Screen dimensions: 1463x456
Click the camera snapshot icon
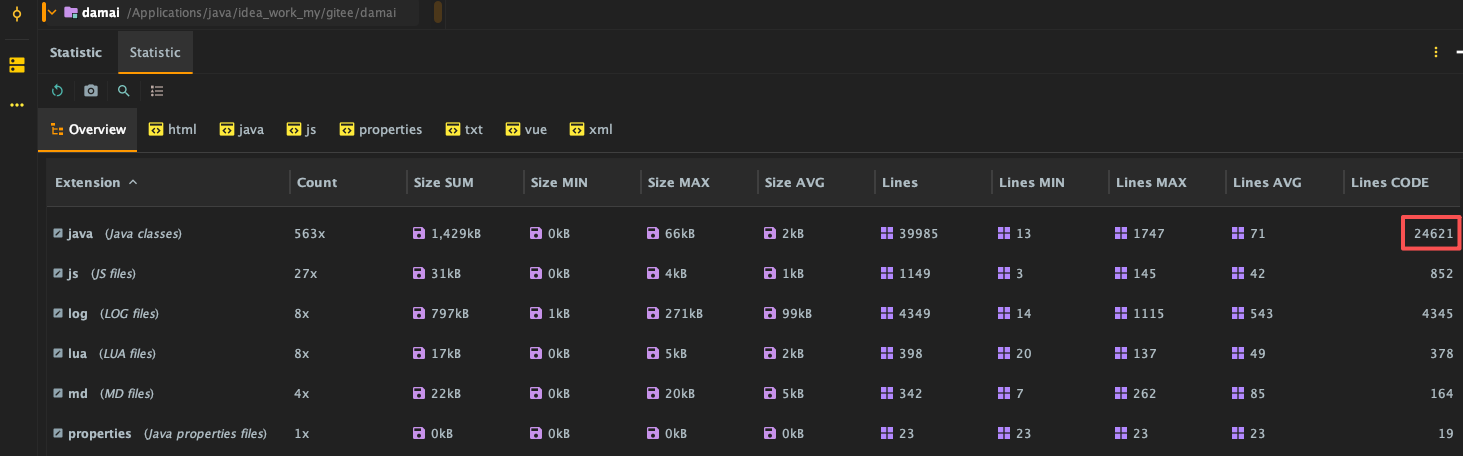(91, 91)
